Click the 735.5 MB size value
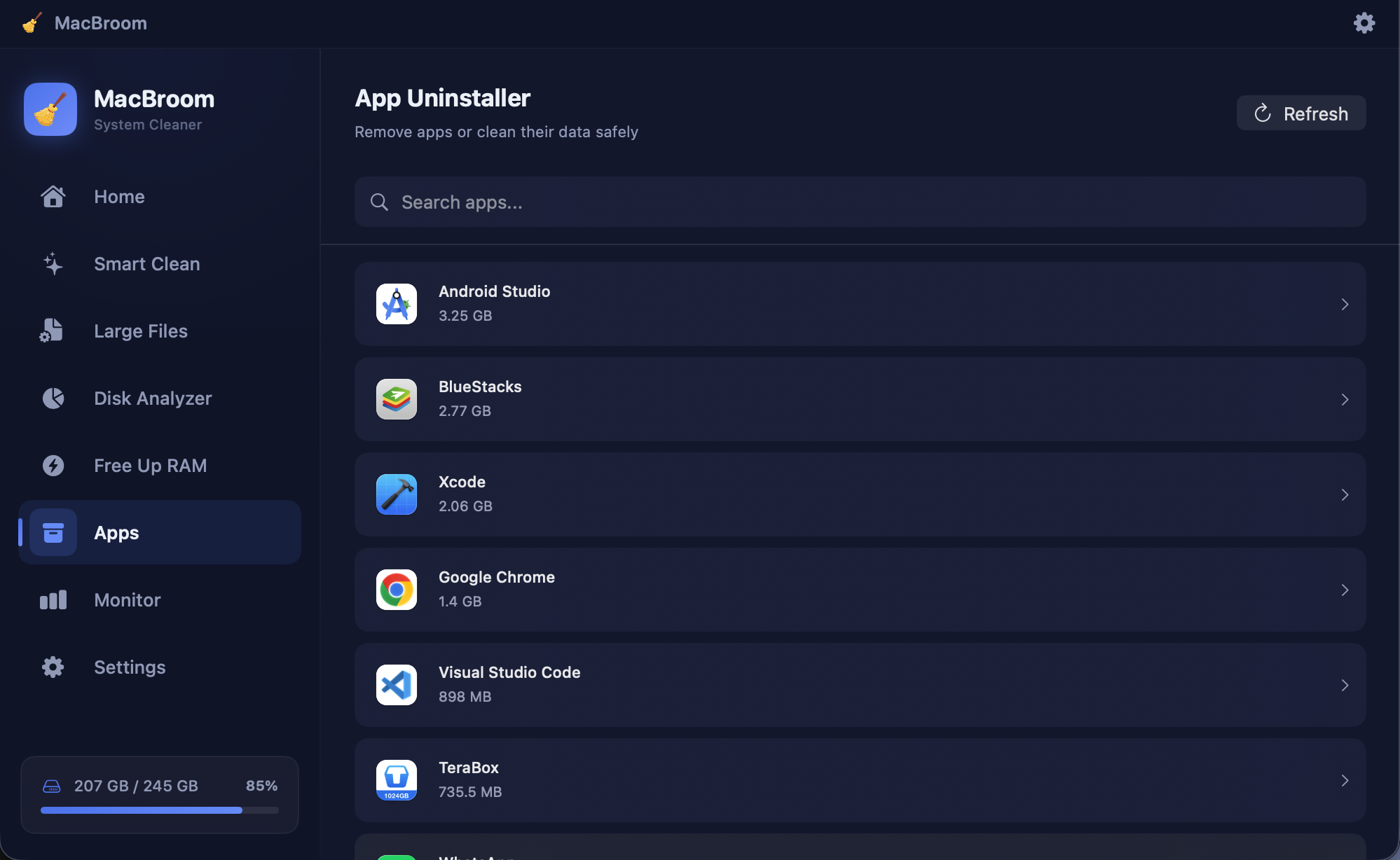This screenshot has width=1400, height=860. click(470, 792)
